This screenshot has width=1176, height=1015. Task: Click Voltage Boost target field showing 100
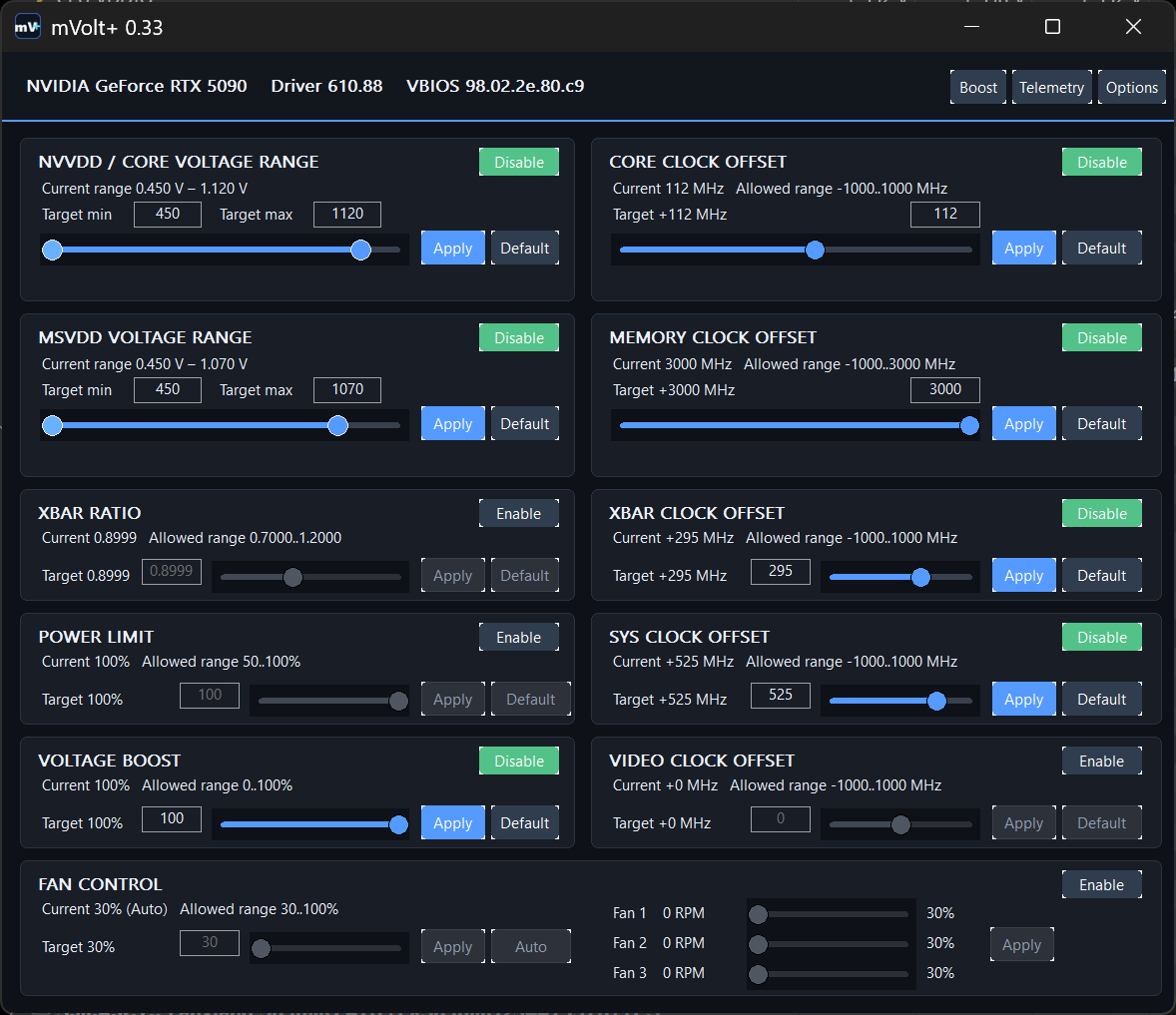(172, 818)
